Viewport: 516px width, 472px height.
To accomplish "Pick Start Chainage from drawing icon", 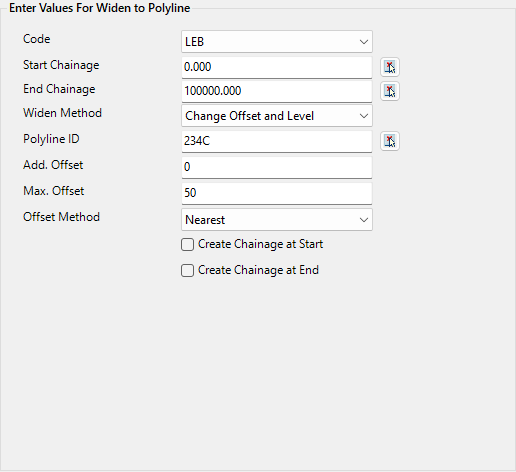I will pyautogui.click(x=390, y=67).
